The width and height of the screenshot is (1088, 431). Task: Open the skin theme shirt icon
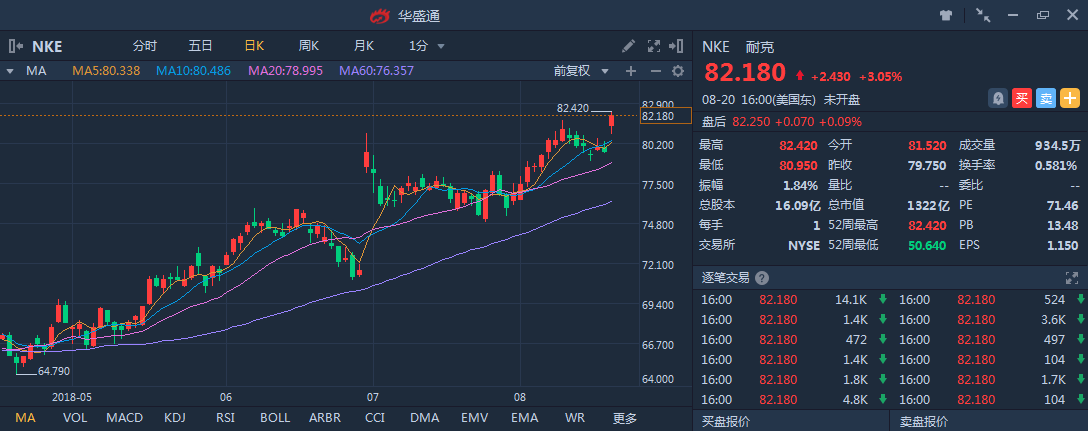[x=946, y=15]
